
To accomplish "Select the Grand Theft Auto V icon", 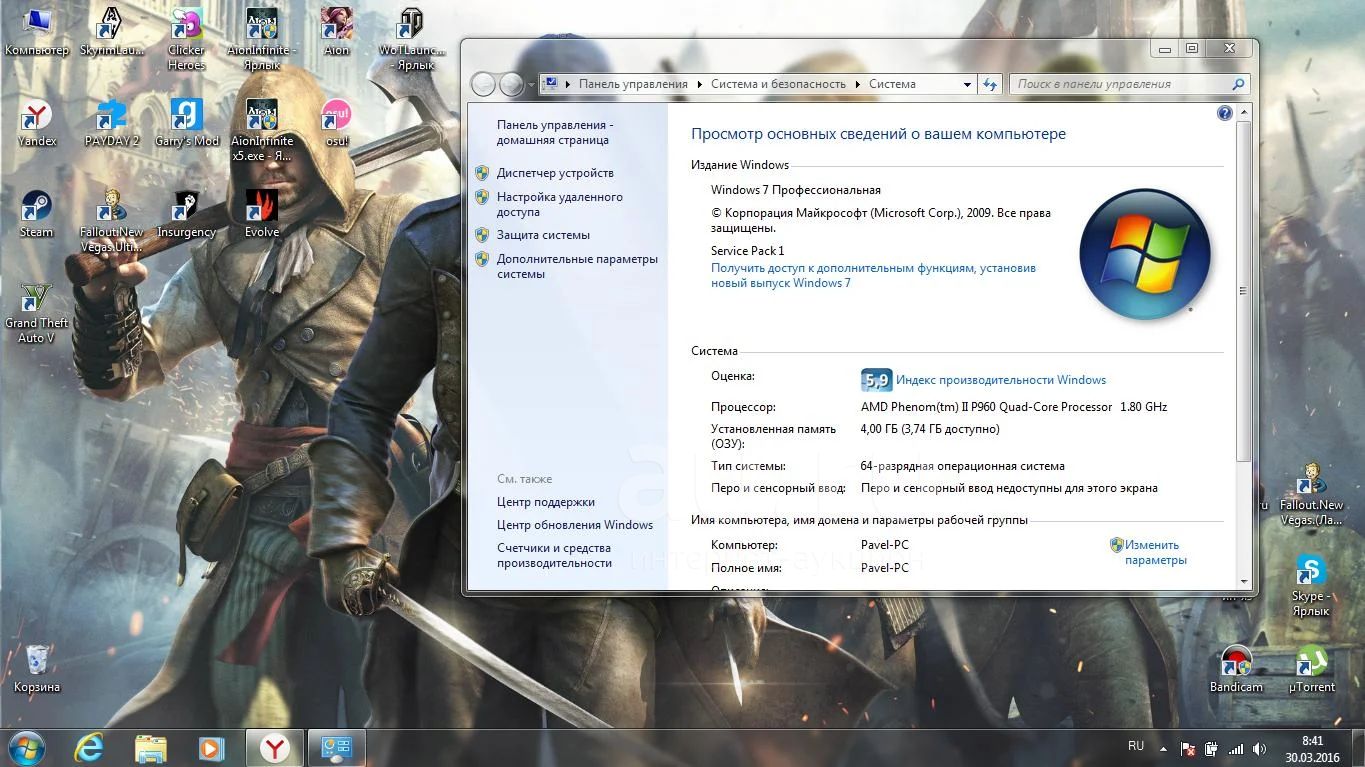I will click(x=37, y=314).
